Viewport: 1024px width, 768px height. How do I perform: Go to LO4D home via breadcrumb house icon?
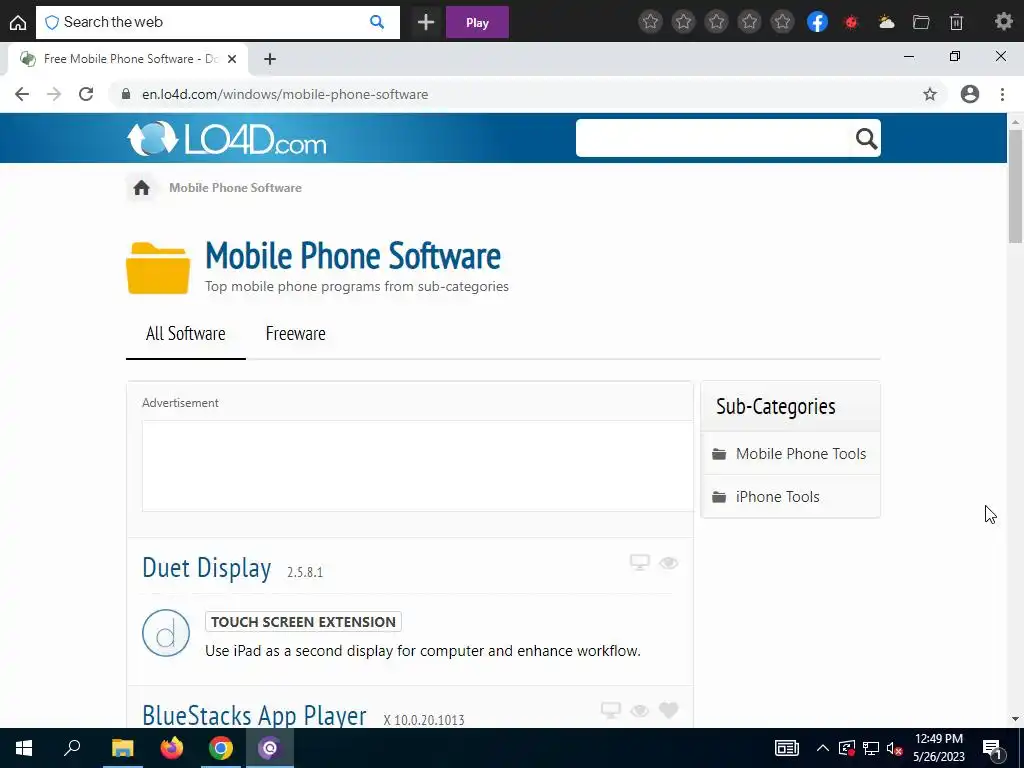141,188
